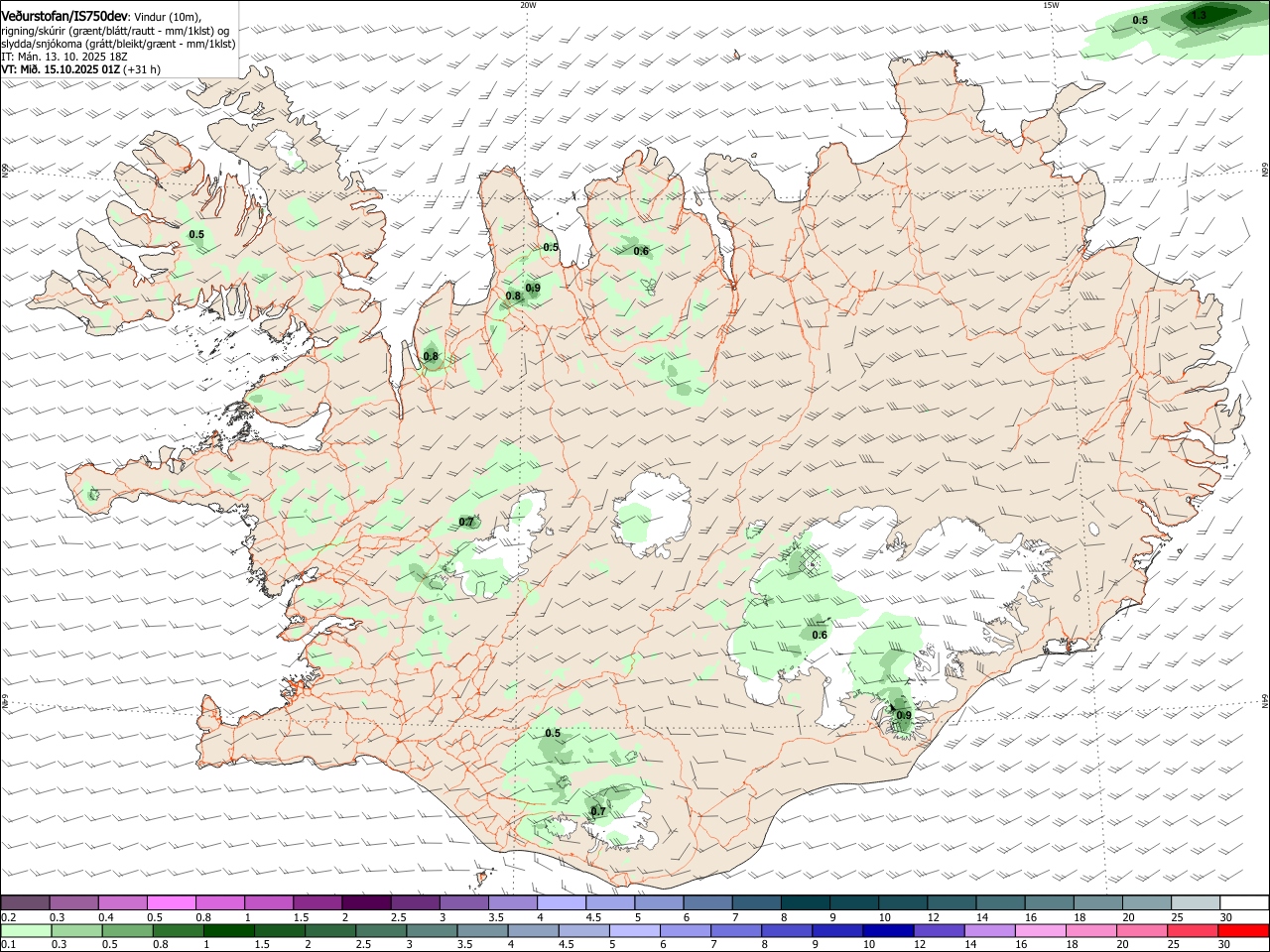This screenshot has height=952, width=1270.
Task: Click the Veðurstofan/IS750dev title text
Action: tap(64, 16)
